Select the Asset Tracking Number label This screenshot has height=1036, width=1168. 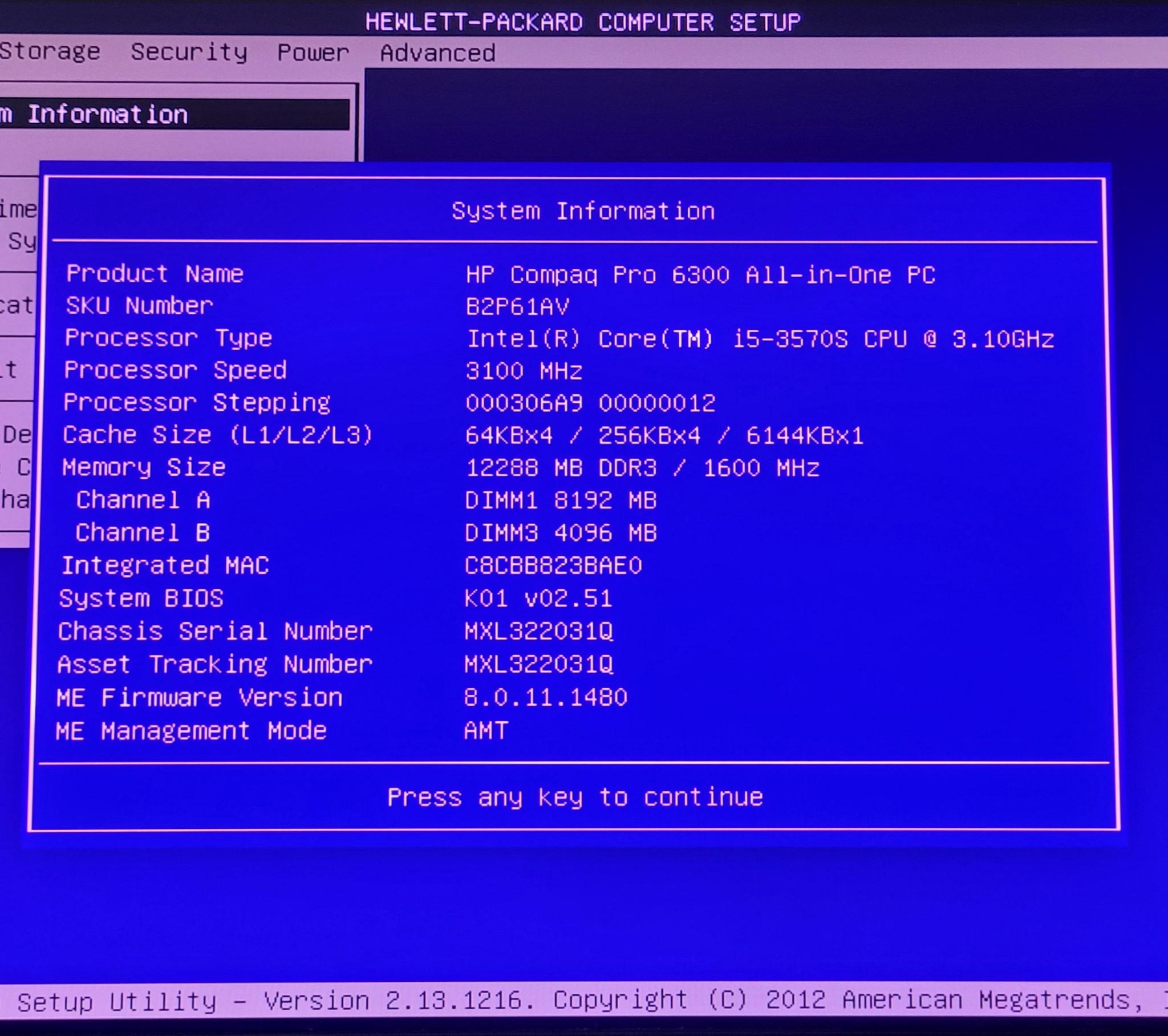215,665
